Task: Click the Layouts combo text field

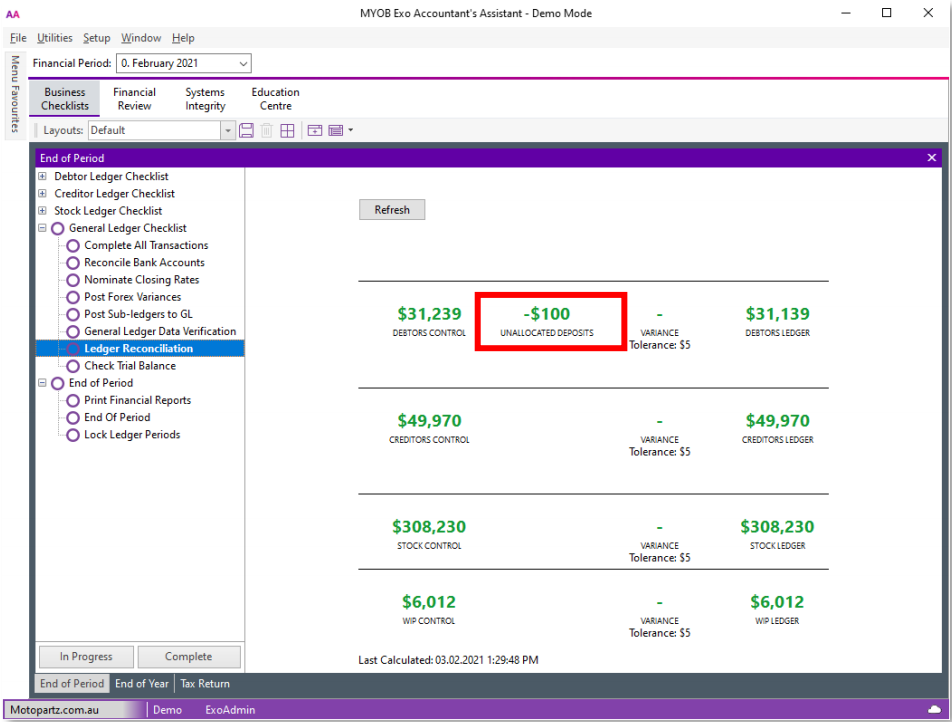Action: click(x=155, y=131)
